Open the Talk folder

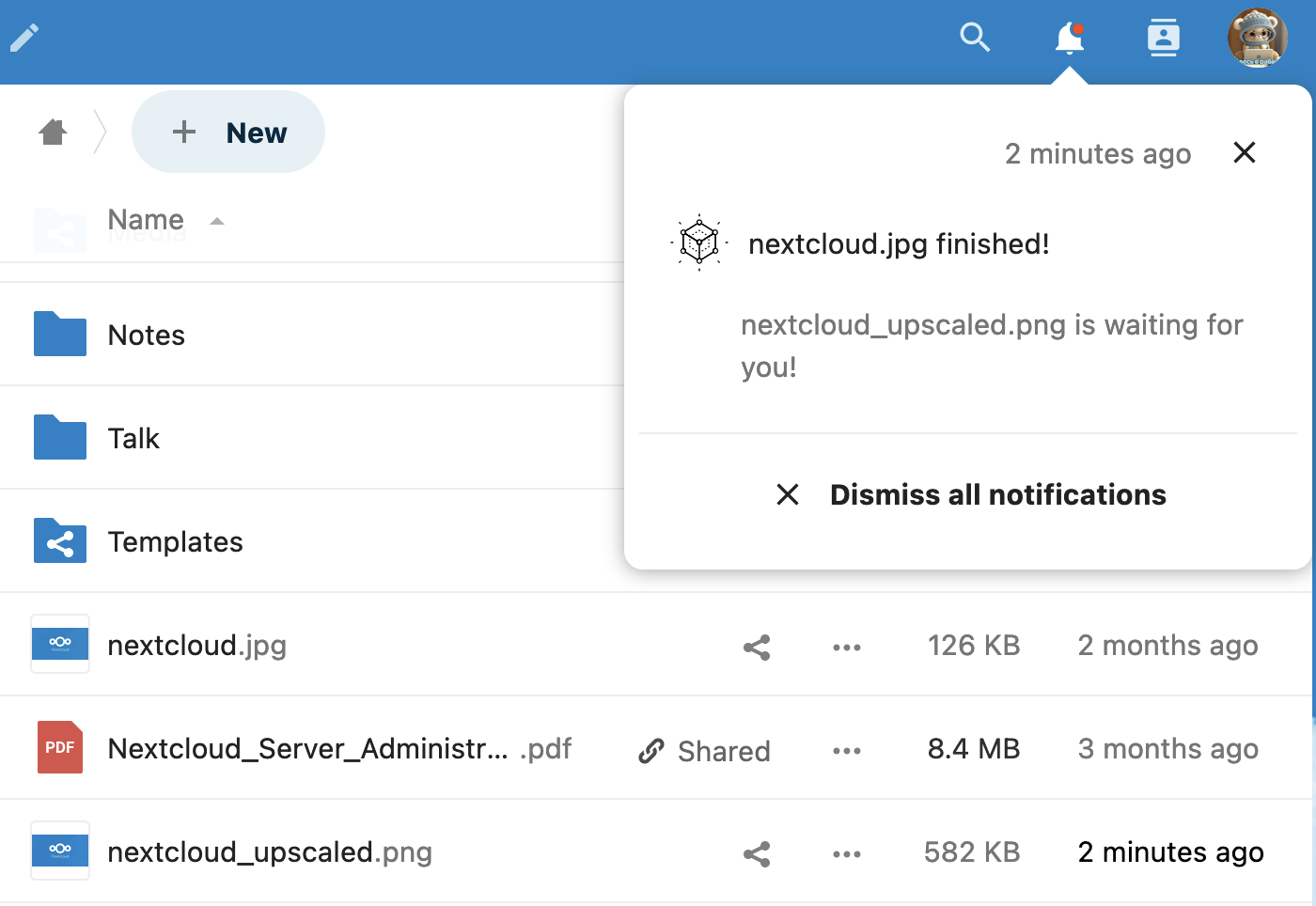click(133, 439)
